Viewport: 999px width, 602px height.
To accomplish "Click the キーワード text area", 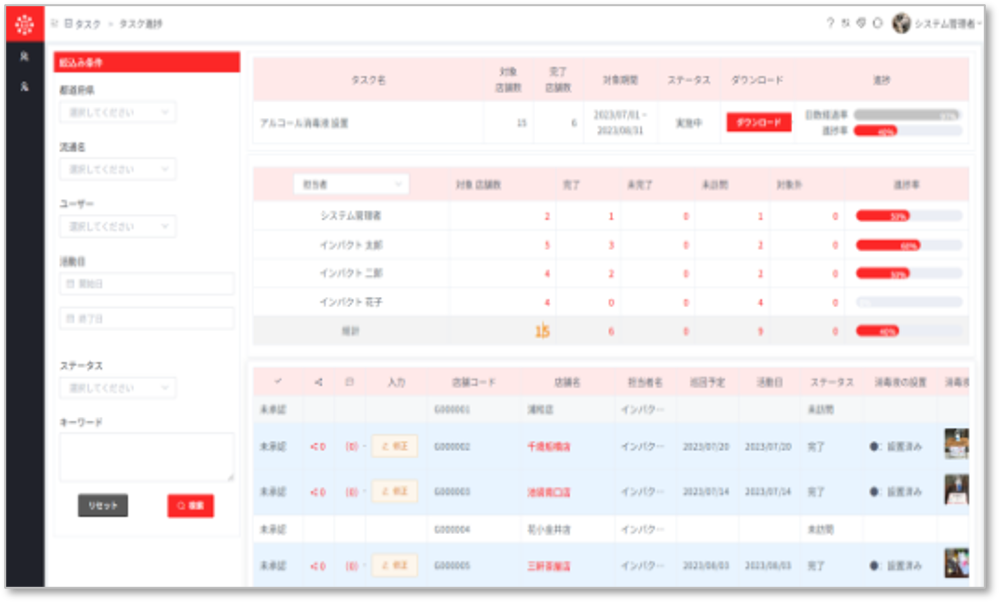I will click(147, 457).
